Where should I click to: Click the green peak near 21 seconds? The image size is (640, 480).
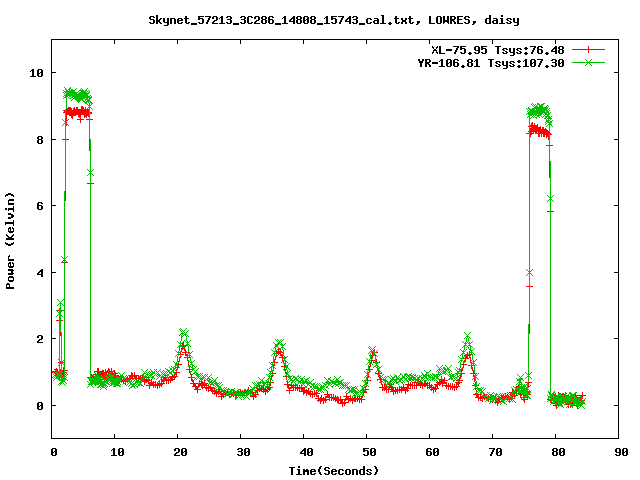(x=184, y=332)
